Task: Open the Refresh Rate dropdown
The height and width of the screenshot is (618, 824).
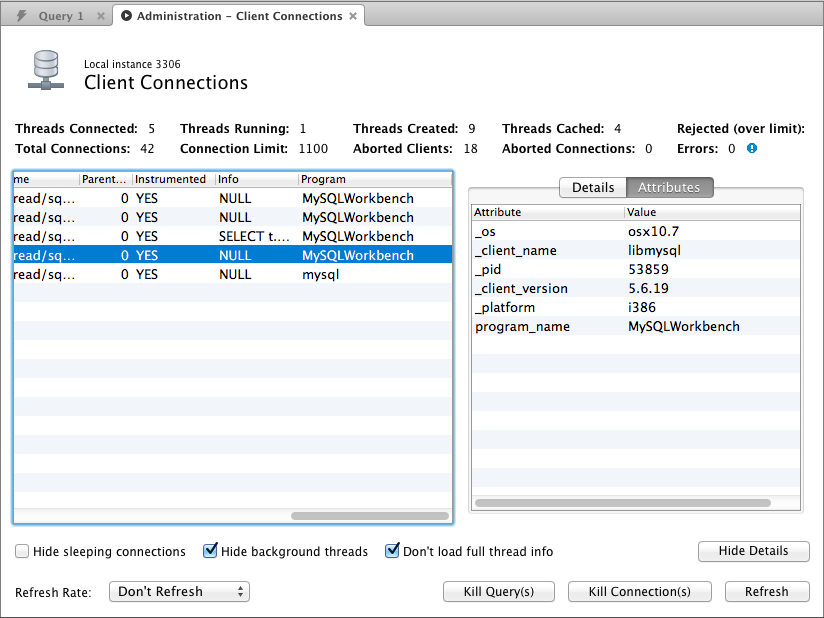Action: (179, 592)
